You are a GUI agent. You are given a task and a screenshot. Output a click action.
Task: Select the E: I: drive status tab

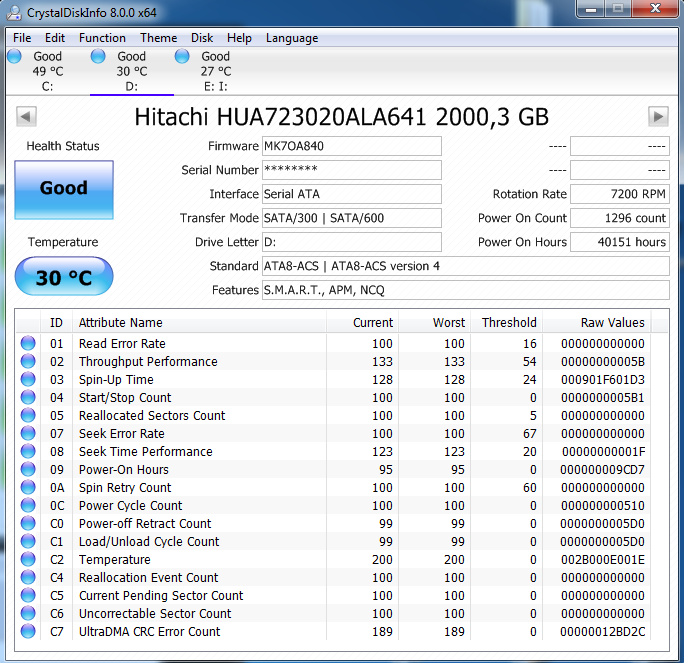coord(215,71)
